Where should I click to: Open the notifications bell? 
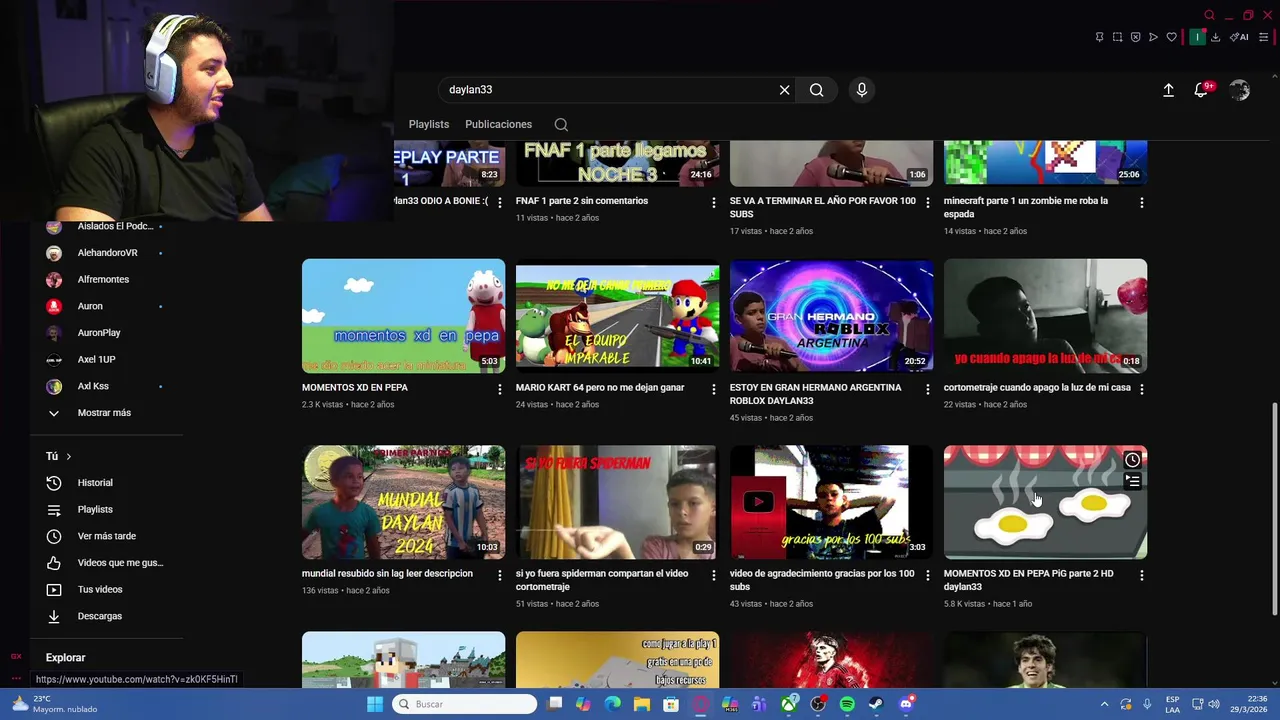coord(1201,90)
